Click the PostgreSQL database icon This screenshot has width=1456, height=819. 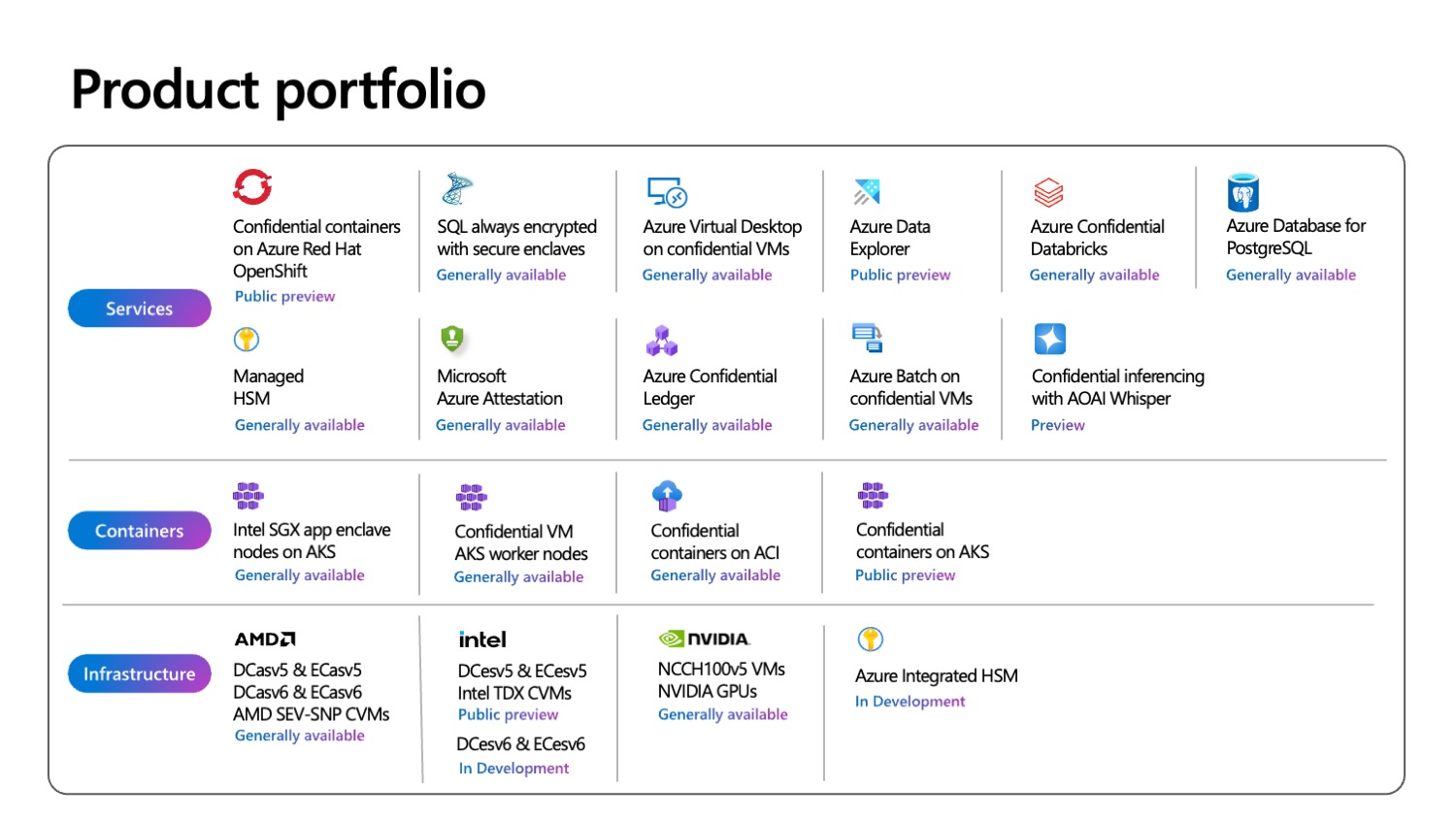click(x=1242, y=192)
